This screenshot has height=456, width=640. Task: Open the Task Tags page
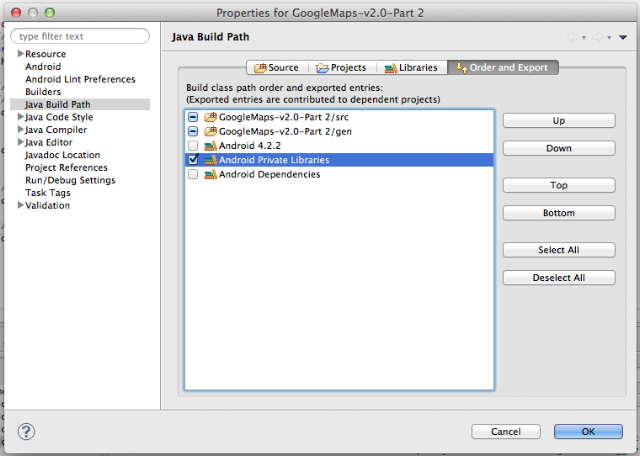48,193
